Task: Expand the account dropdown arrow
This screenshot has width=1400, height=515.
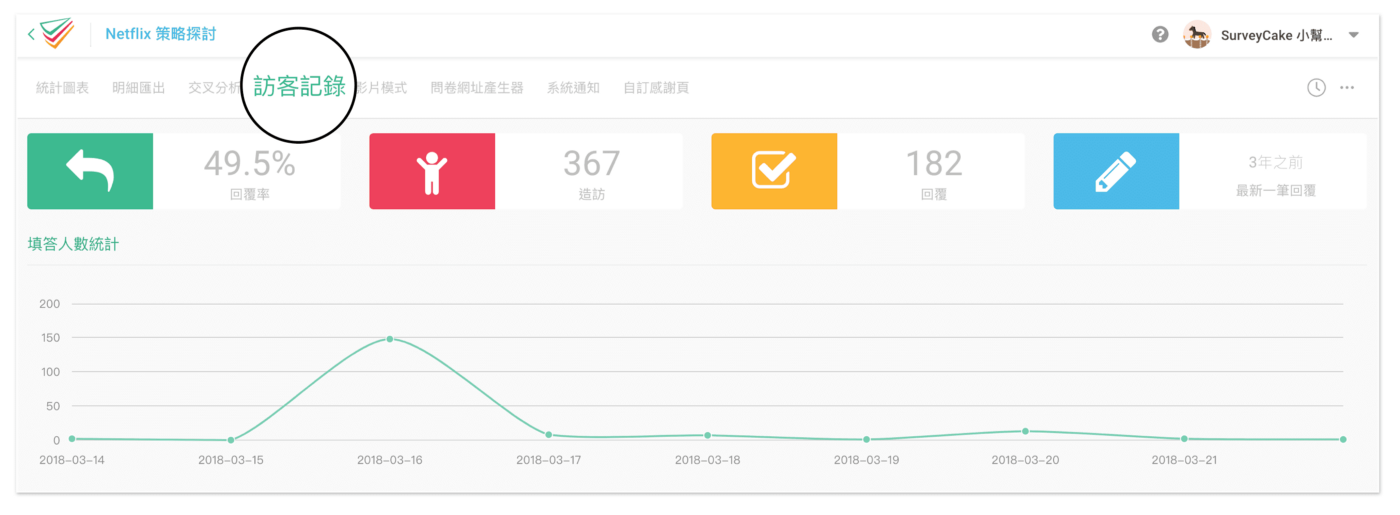Action: [x=1353, y=35]
